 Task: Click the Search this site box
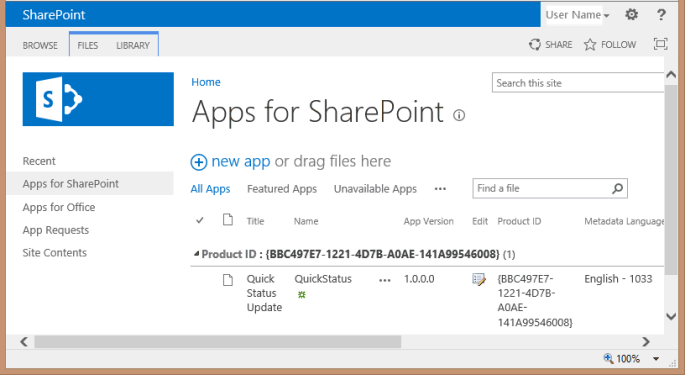tap(578, 83)
